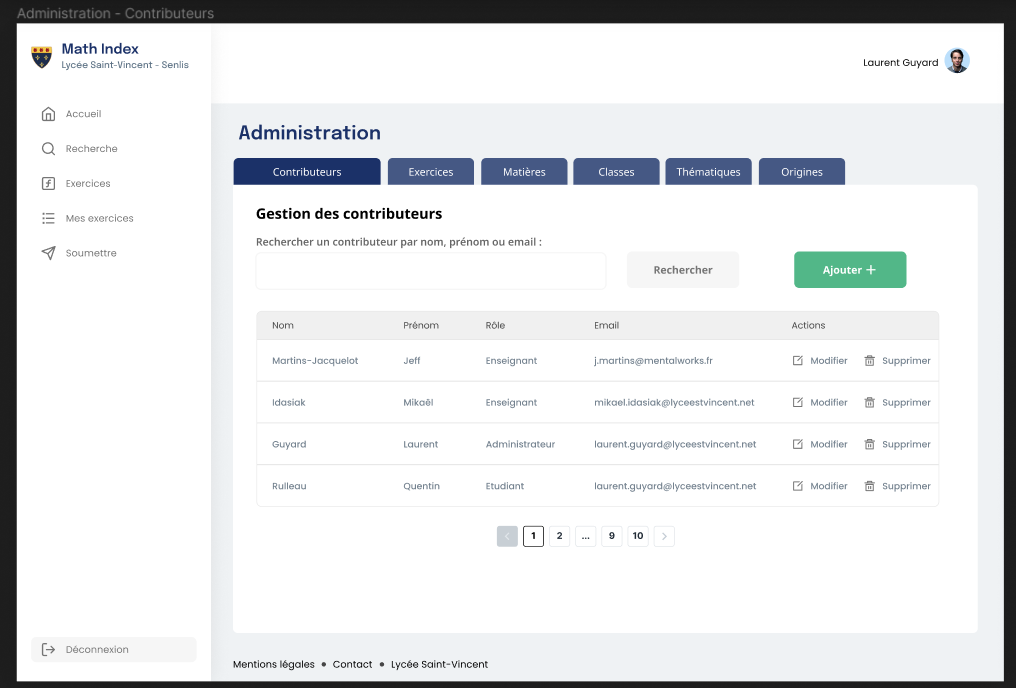Click the Recherche magnifier icon in sidebar
This screenshot has height=688, width=1016.
[x=48, y=149]
